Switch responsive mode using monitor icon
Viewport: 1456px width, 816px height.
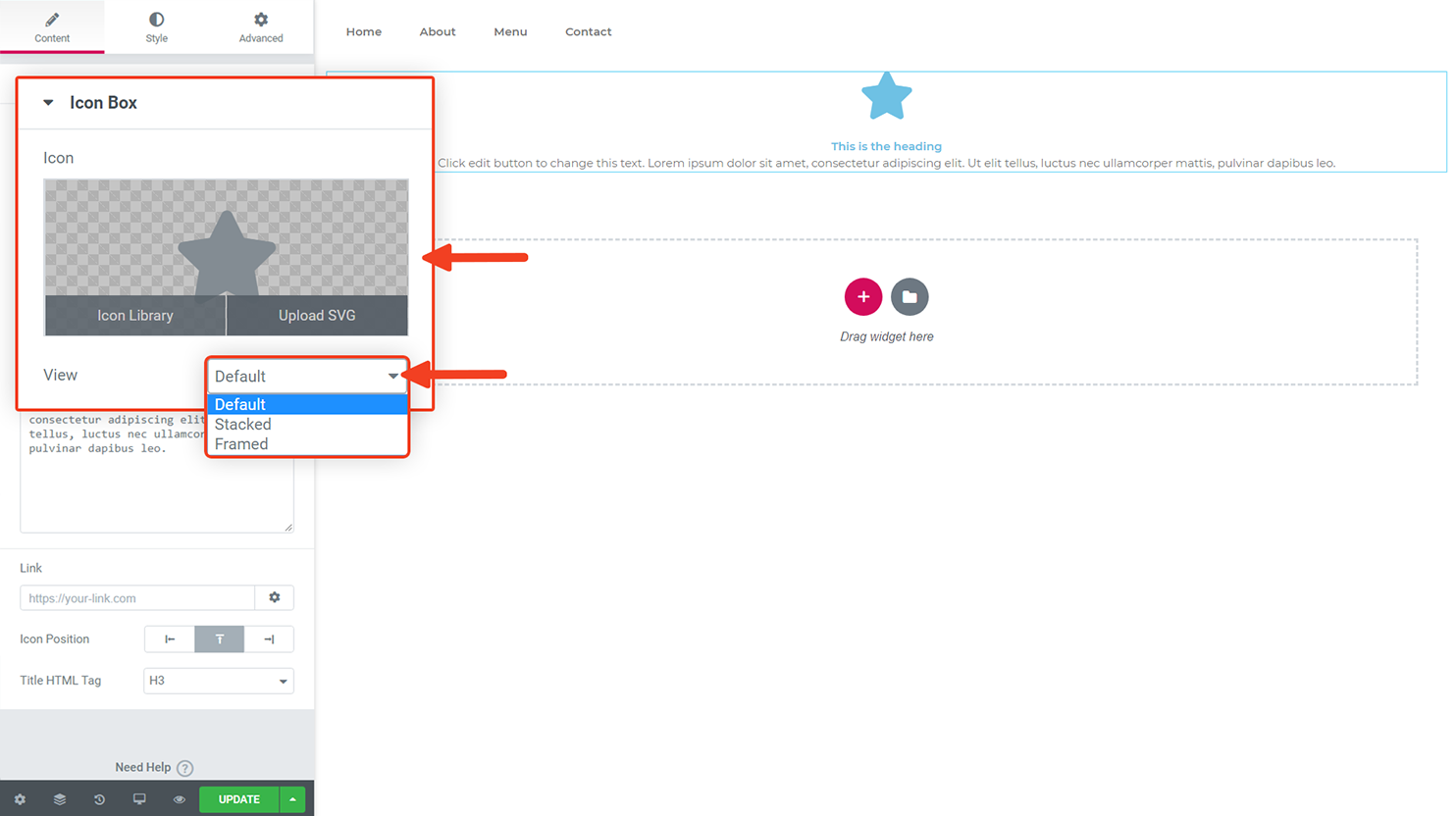[139, 799]
